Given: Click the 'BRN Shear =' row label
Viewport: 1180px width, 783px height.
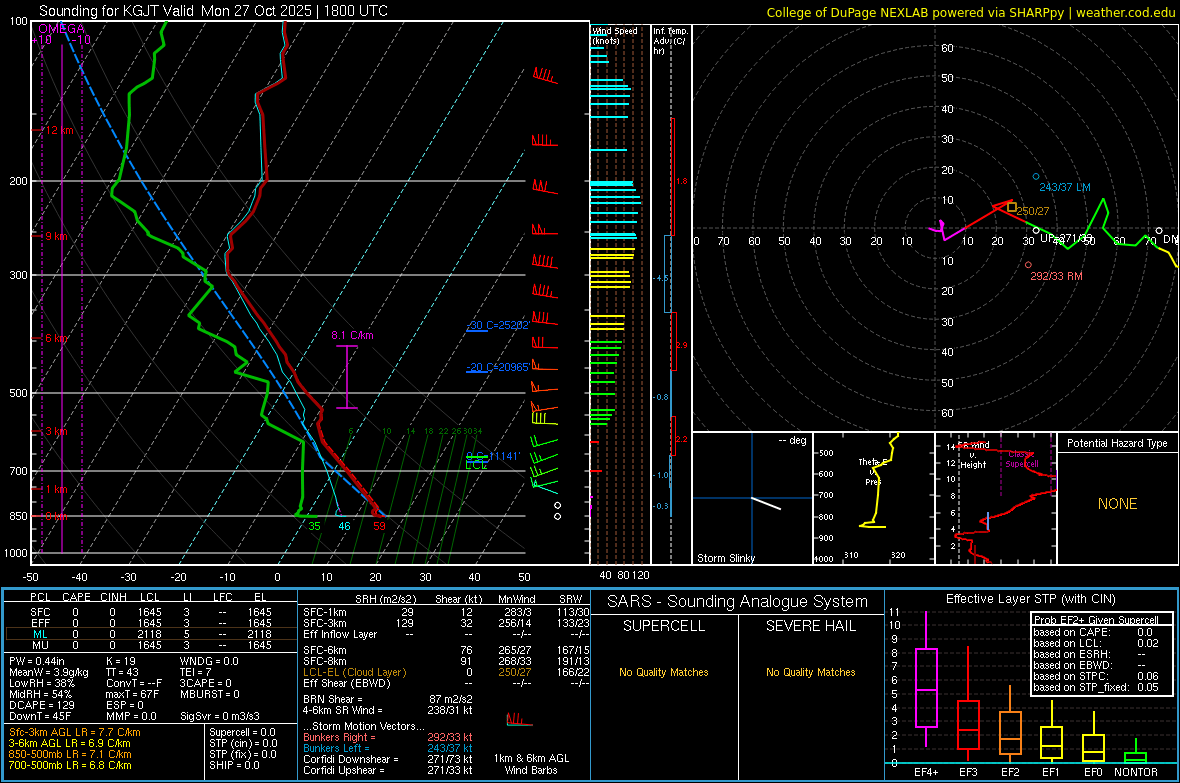Looking at the screenshot, I should click(333, 699).
